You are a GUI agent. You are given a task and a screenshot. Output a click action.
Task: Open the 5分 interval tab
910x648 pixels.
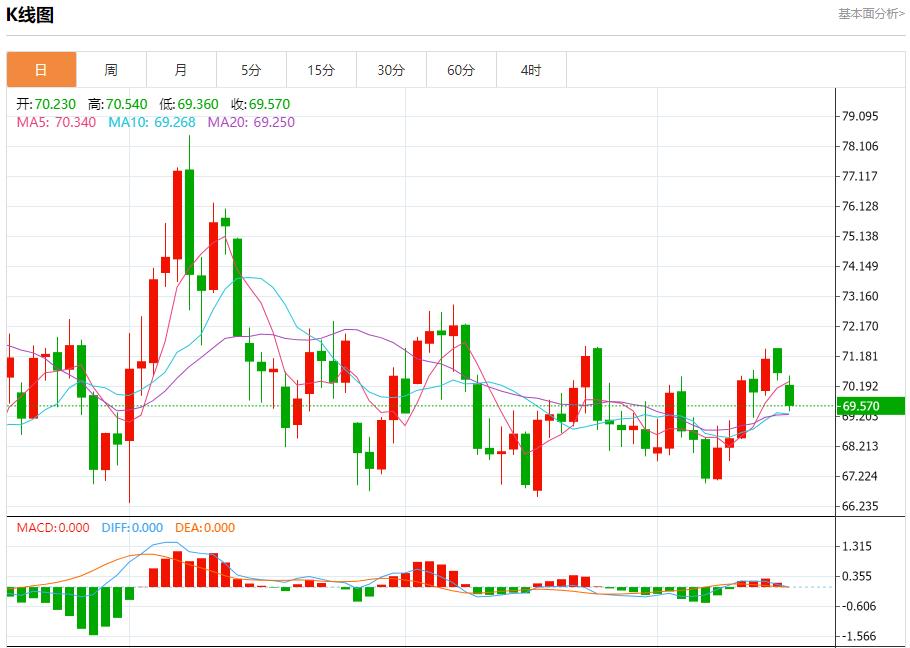(x=251, y=70)
